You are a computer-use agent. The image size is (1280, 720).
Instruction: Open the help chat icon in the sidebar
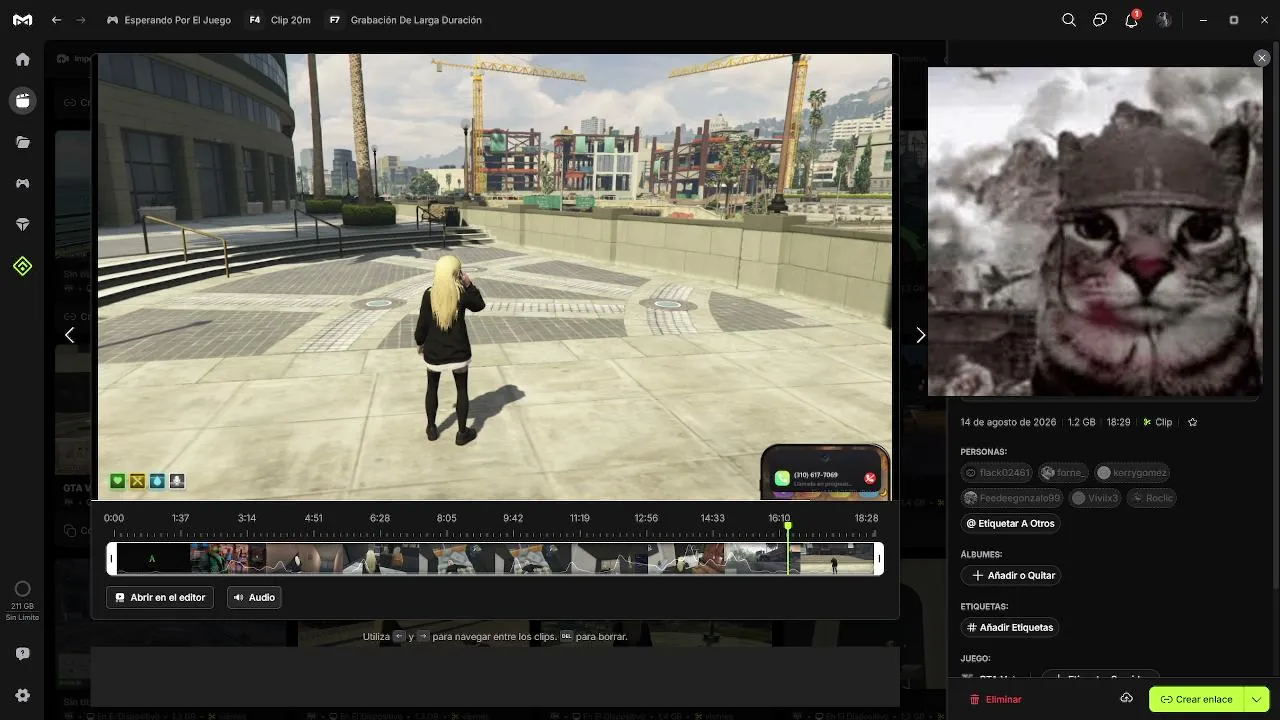point(22,654)
